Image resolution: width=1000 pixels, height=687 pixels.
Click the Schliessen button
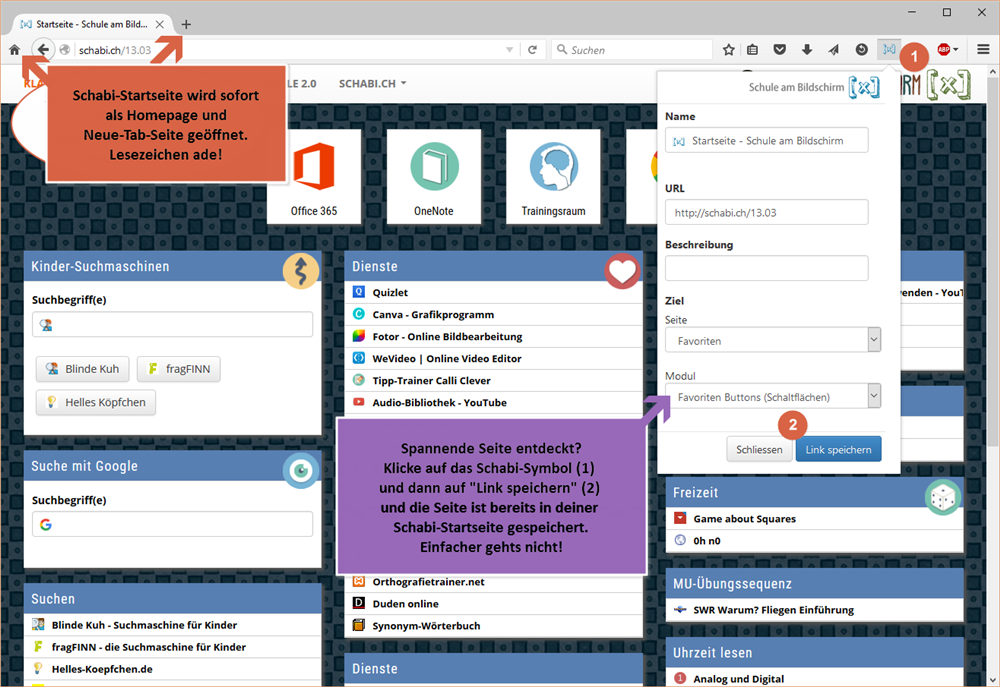pos(759,449)
